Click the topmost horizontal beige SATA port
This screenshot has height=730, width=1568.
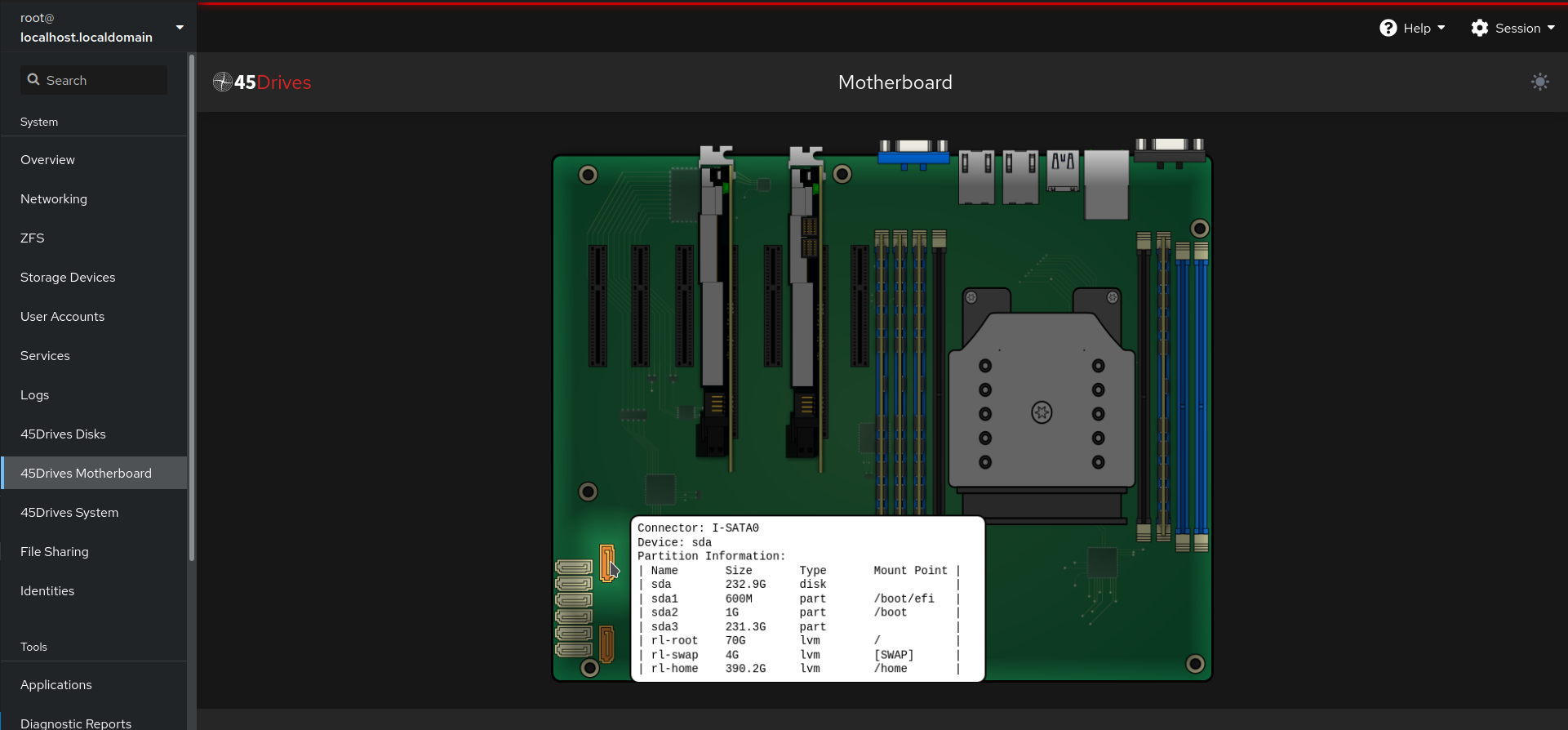point(574,567)
